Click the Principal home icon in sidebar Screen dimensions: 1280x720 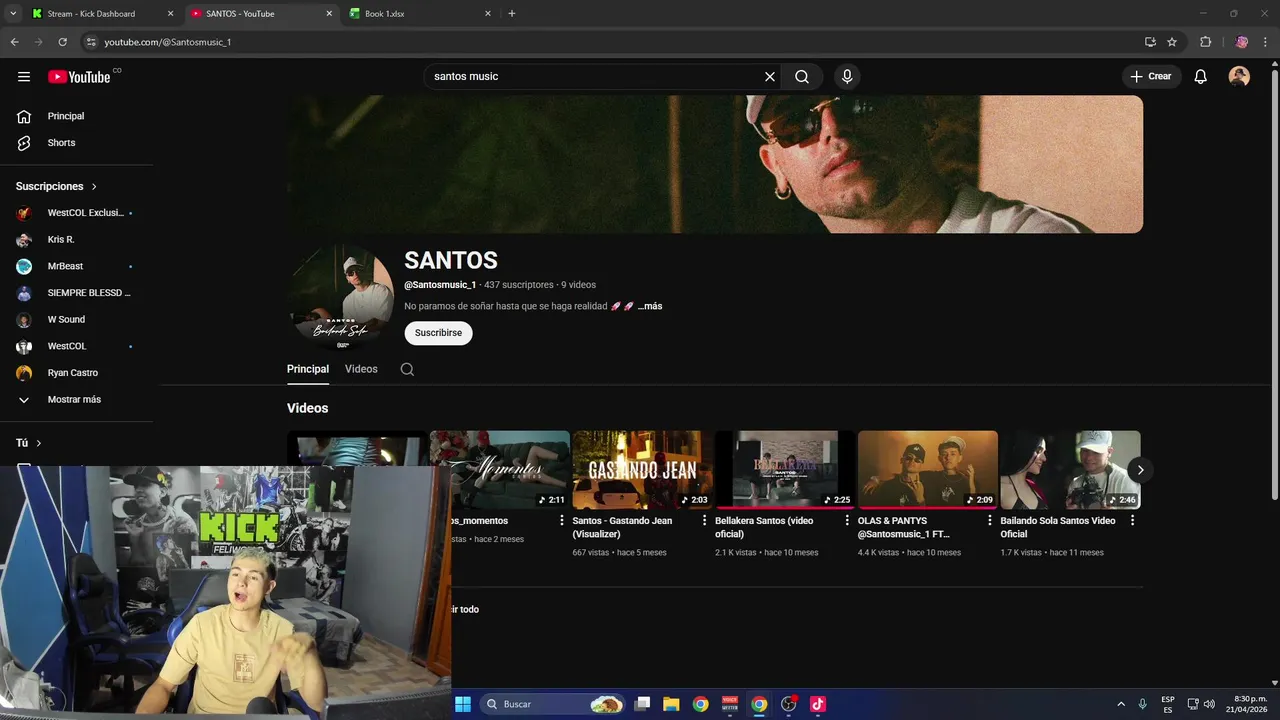[x=24, y=116]
